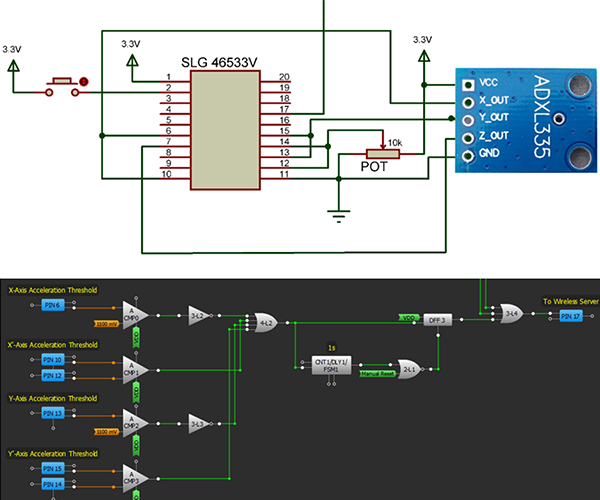Select the PIN 13 block
The image size is (600, 500).
(53, 413)
